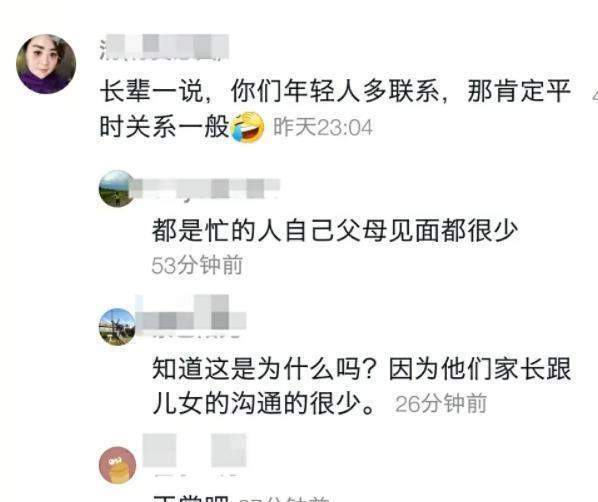Image resolution: width=598 pixels, height=502 pixels.
Task: Open blurred username above 知道这是为什么吗 reply
Action: [191, 317]
